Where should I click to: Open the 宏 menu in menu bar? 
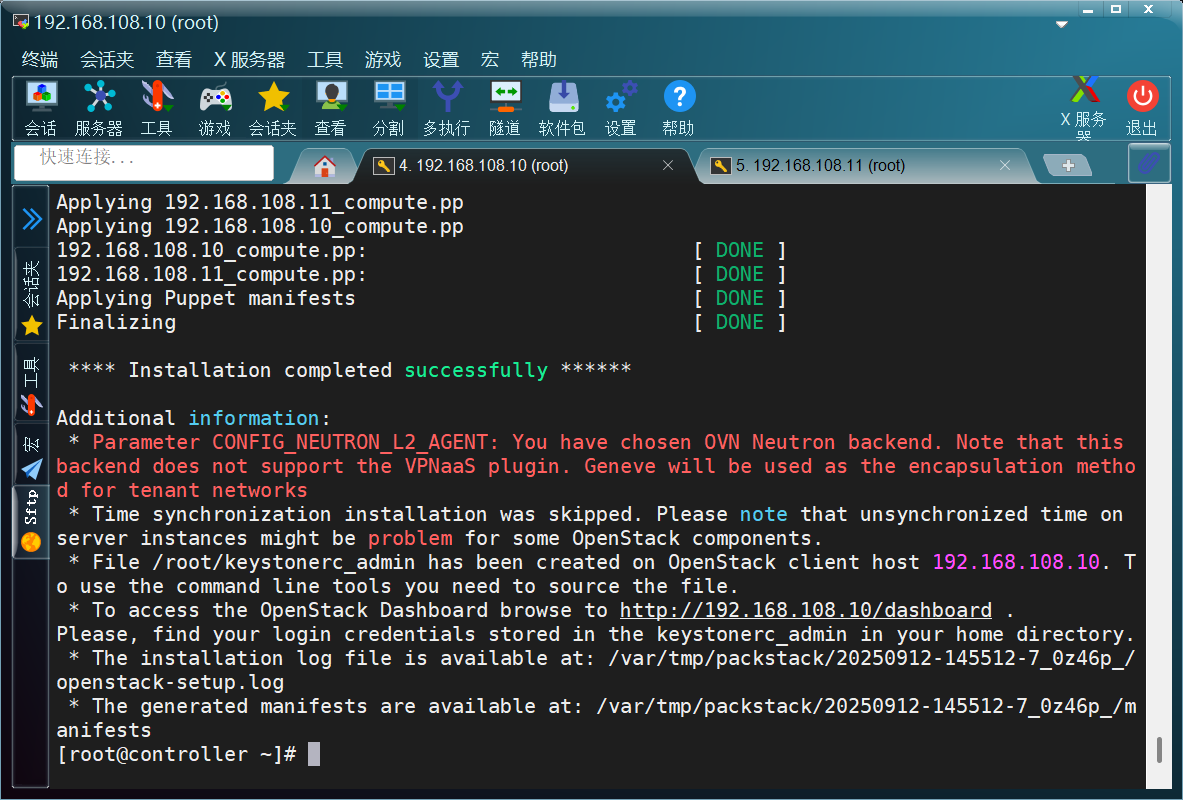[490, 60]
